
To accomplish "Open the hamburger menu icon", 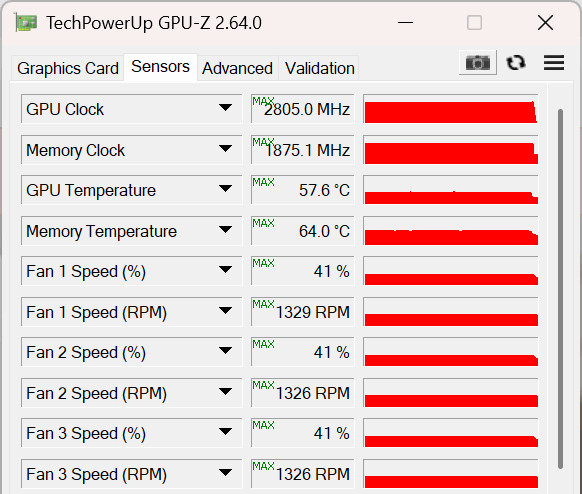I will pyautogui.click(x=554, y=62).
